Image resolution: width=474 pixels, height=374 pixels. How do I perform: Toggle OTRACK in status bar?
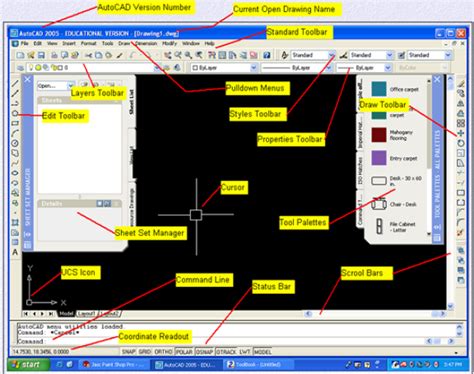(226, 352)
